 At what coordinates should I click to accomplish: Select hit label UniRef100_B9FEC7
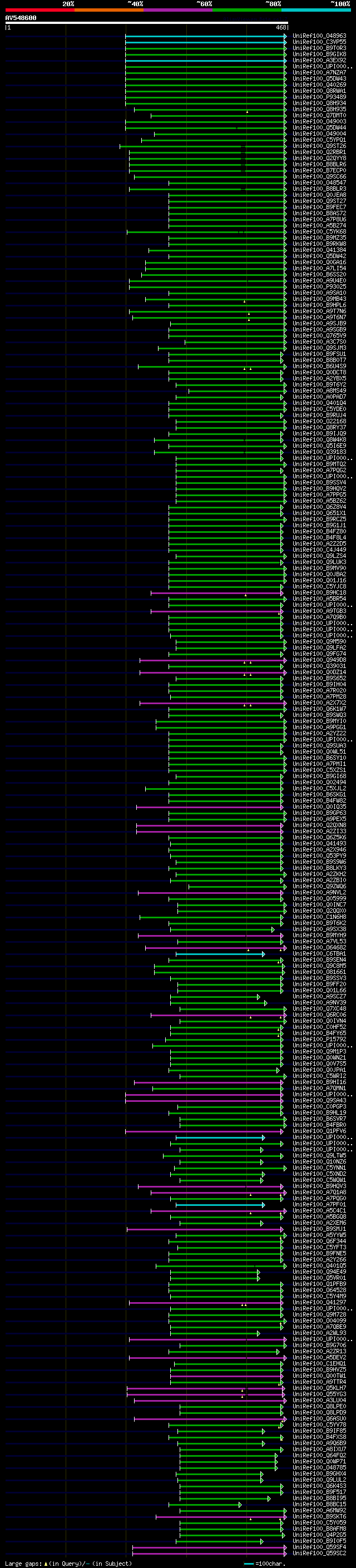click(319, 207)
